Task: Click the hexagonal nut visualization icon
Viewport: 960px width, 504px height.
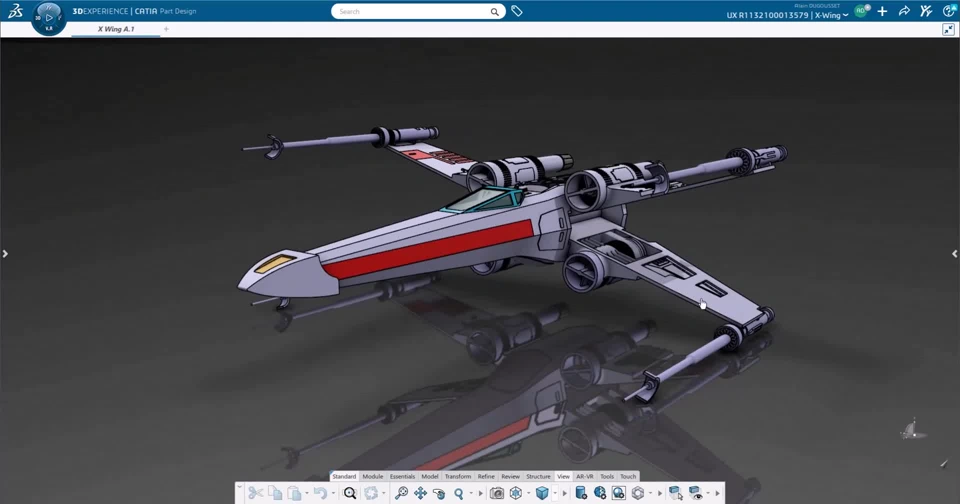Action: tap(638, 493)
